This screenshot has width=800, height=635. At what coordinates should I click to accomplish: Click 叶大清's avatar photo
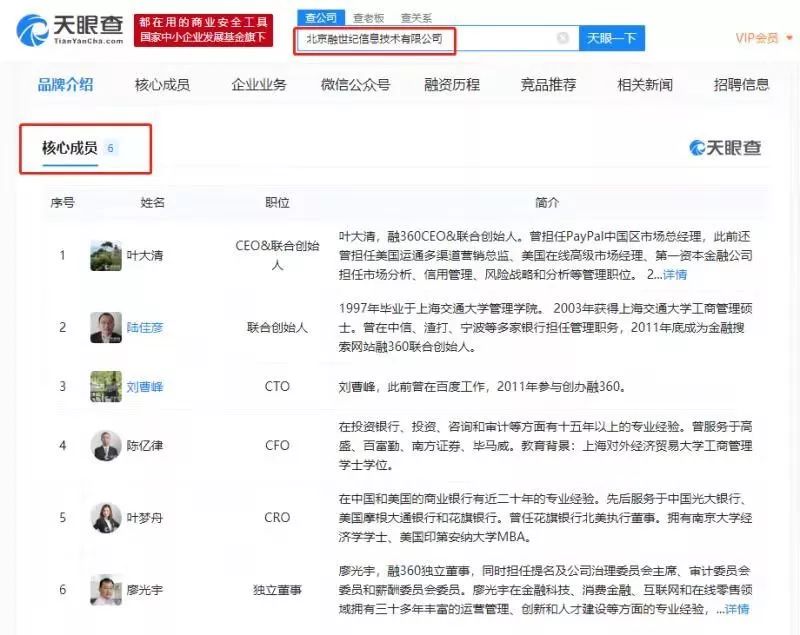click(x=106, y=256)
